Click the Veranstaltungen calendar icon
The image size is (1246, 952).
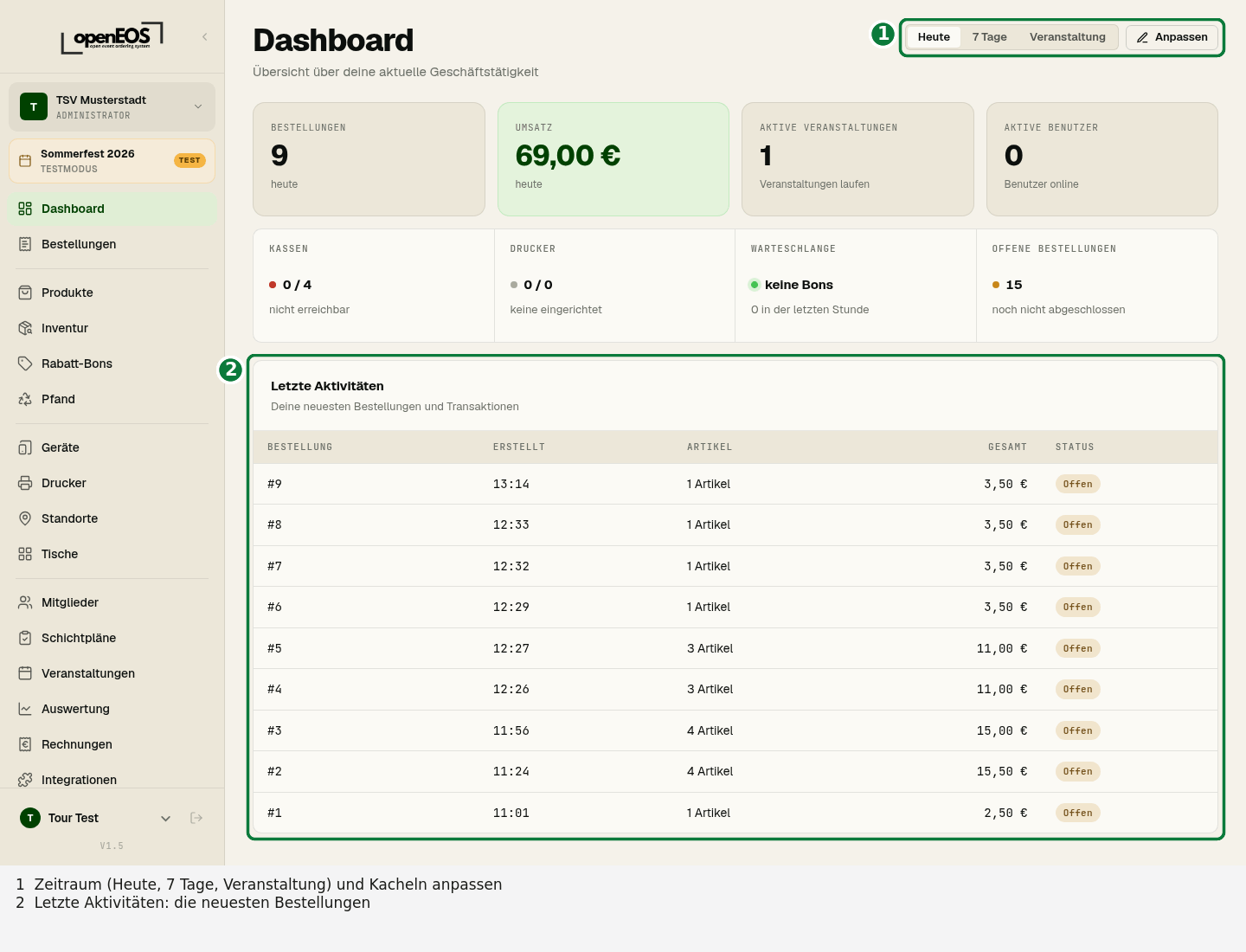pos(25,673)
